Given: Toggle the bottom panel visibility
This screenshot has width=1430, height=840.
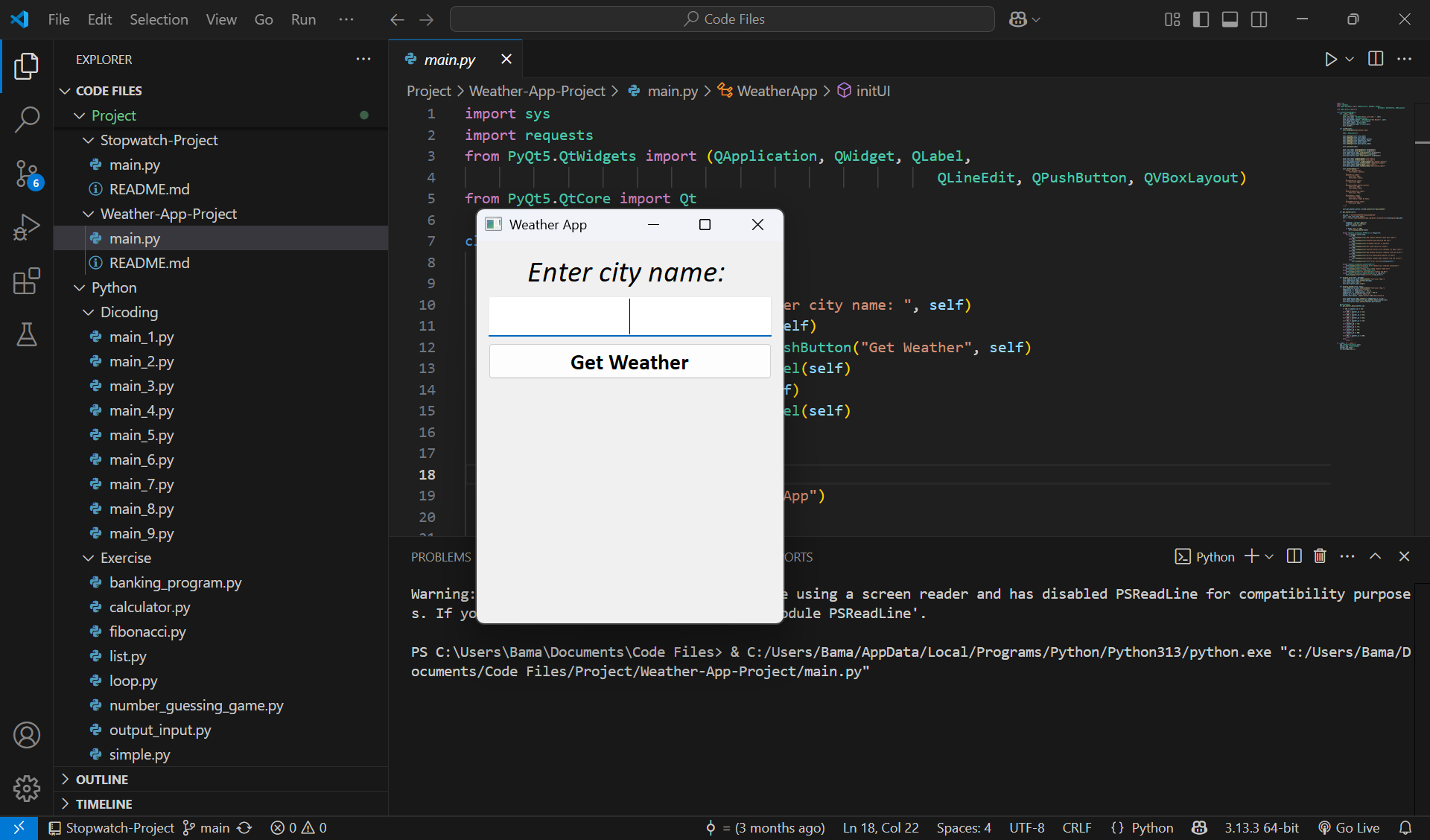Looking at the screenshot, I should pos(1230,19).
